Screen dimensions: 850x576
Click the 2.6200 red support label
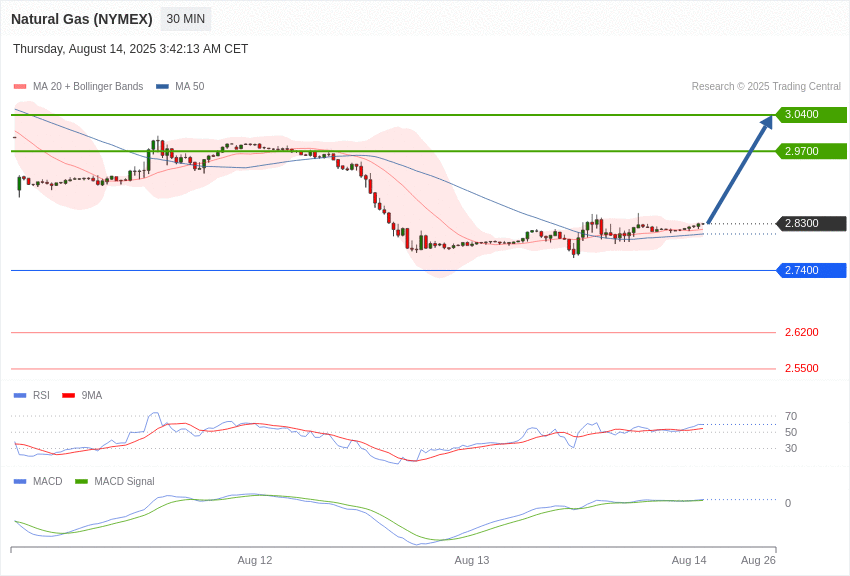tap(802, 332)
